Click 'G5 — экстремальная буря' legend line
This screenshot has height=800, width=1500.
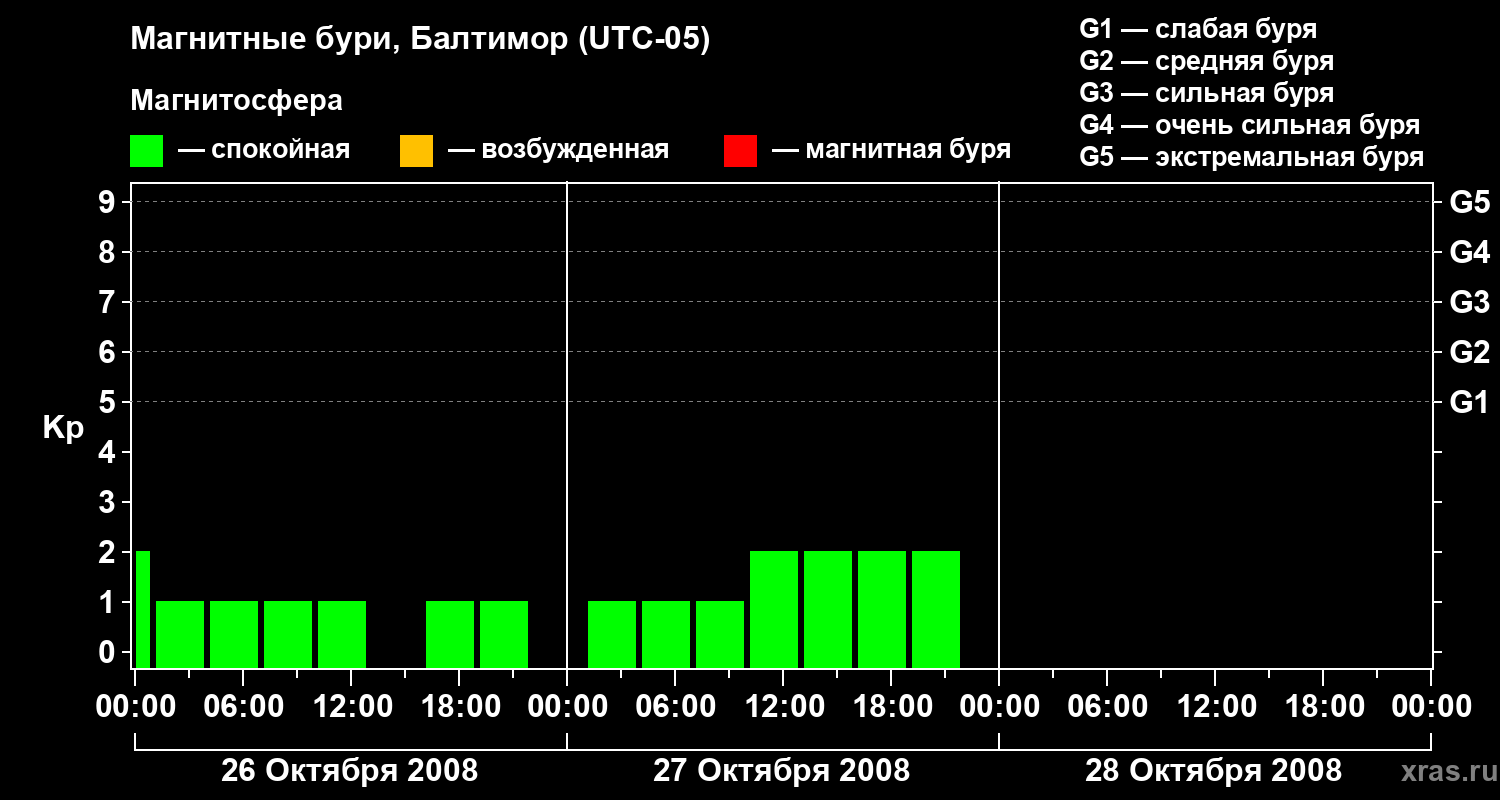coord(1252,157)
